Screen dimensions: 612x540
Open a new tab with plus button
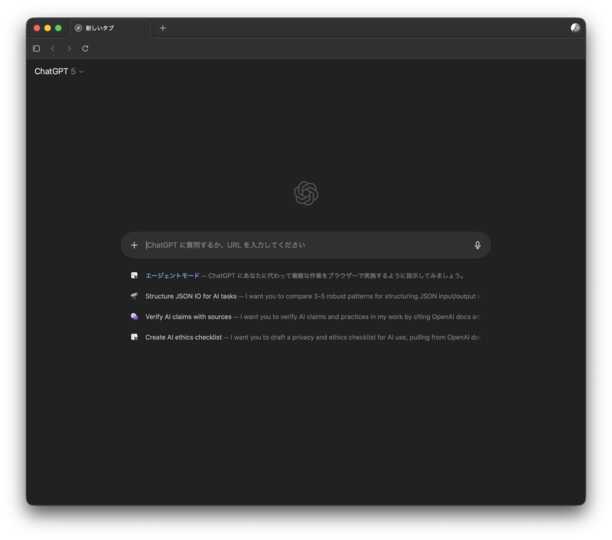click(x=163, y=28)
